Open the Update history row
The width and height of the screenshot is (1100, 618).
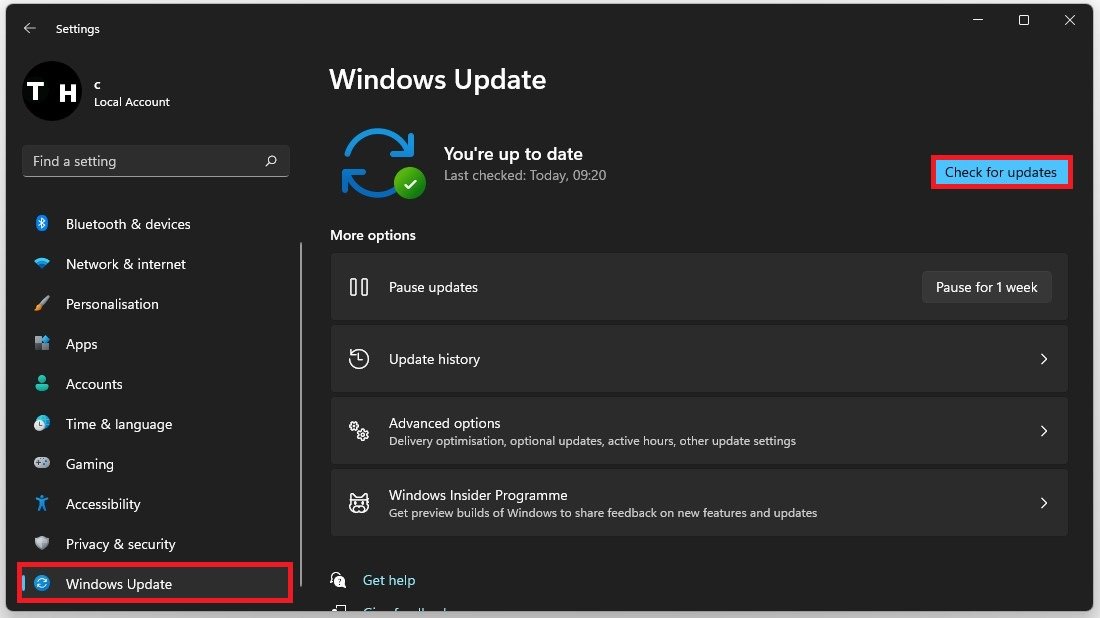[699, 359]
